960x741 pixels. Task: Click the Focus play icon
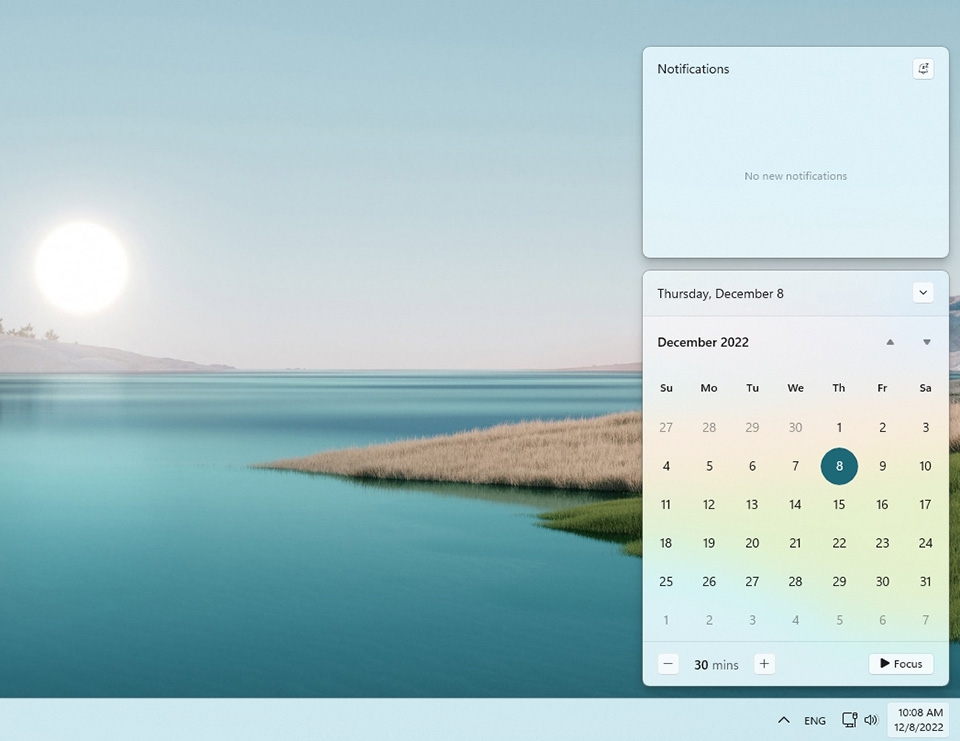[x=884, y=663]
